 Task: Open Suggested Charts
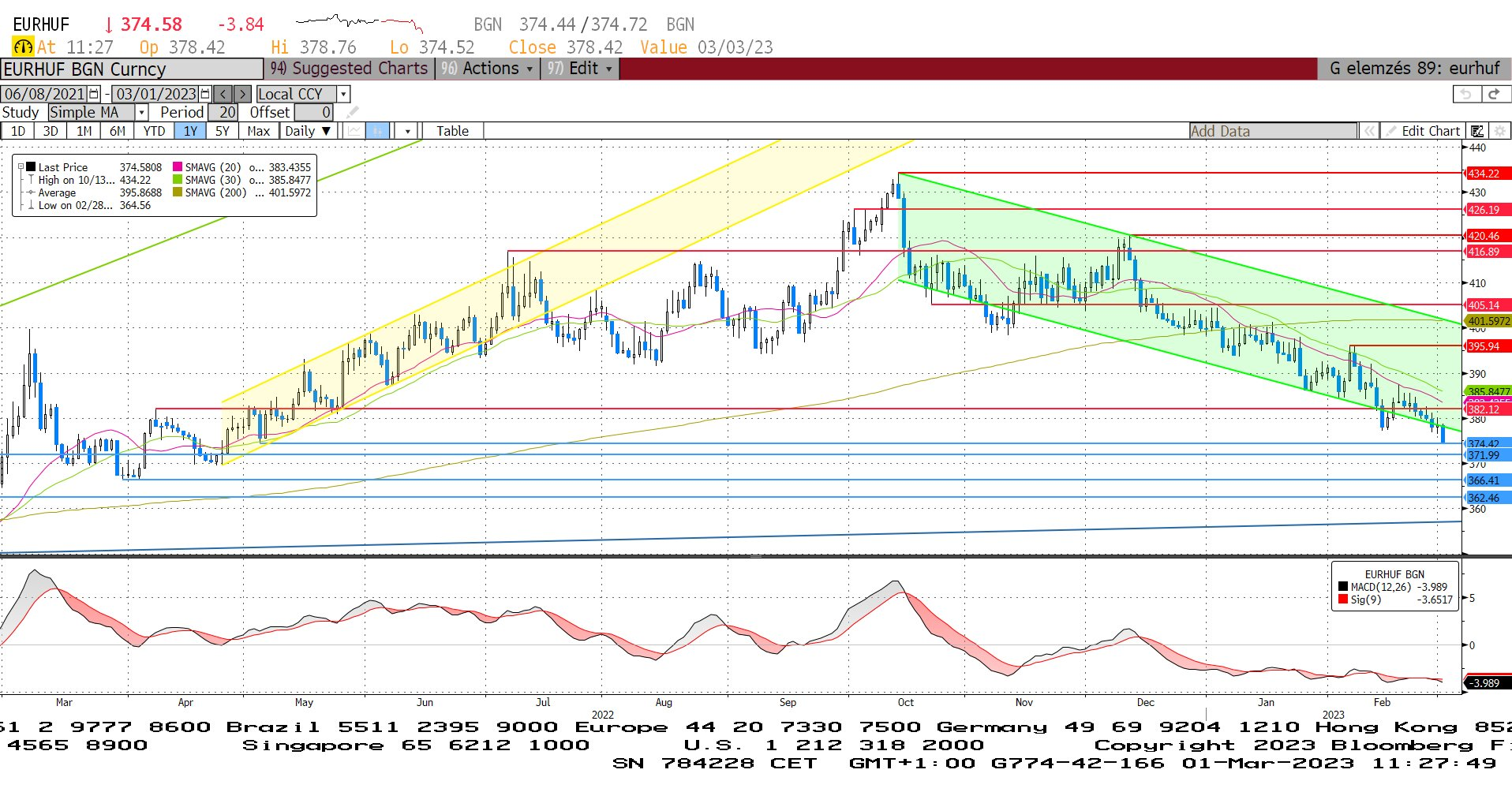[x=350, y=69]
